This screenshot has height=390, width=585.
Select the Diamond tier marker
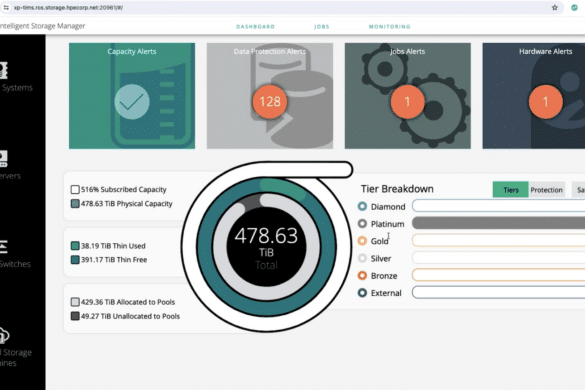[362, 206]
